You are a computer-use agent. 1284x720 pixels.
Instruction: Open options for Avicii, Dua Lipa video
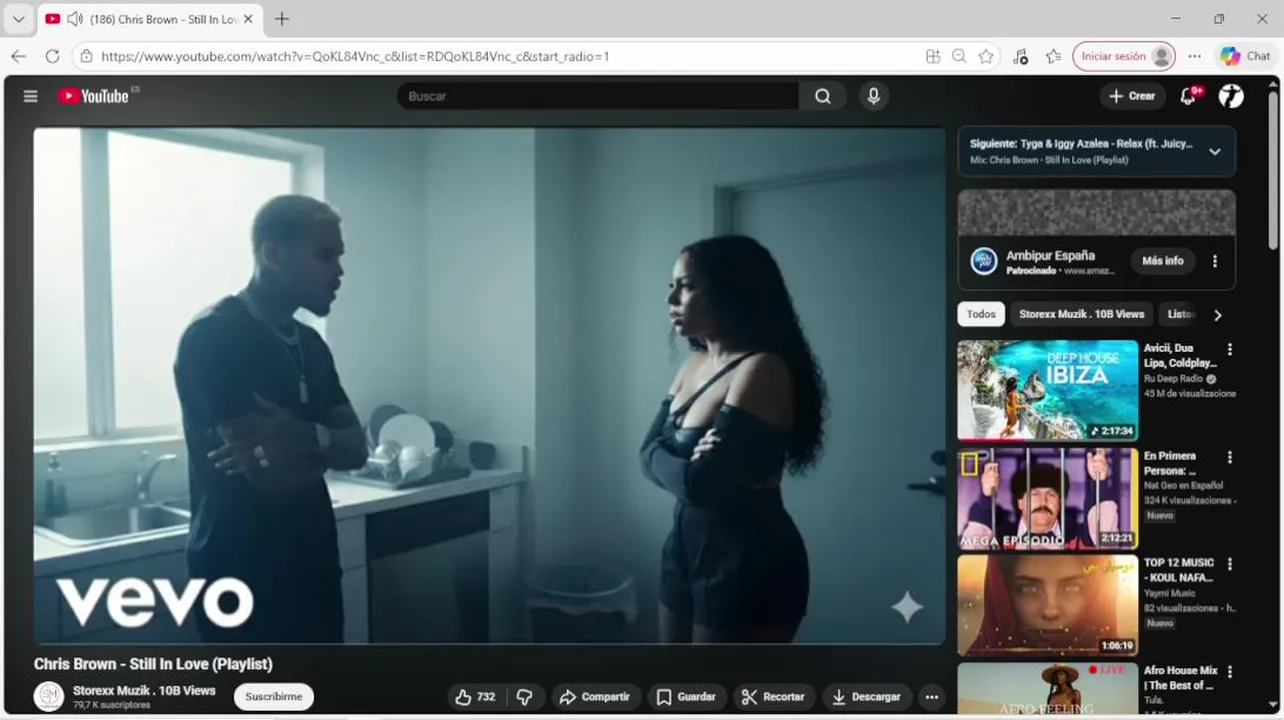tap(1230, 350)
